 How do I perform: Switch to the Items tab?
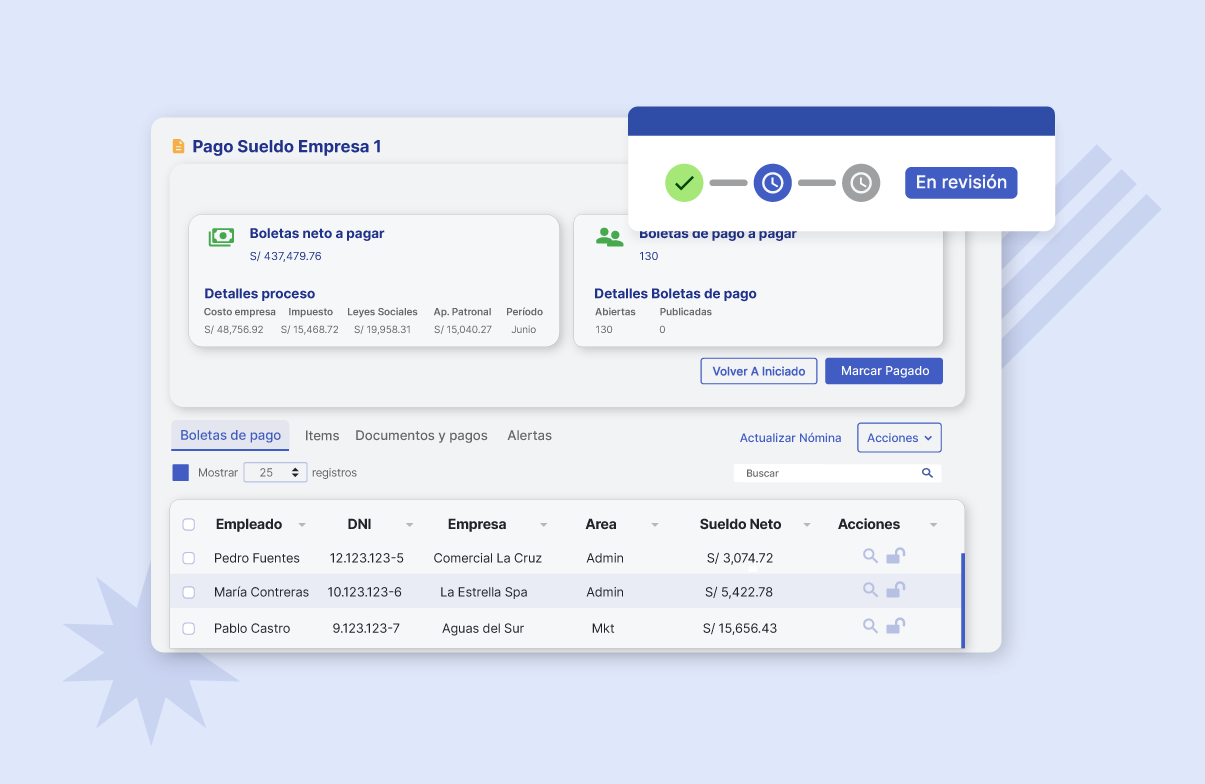click(322, 436)
